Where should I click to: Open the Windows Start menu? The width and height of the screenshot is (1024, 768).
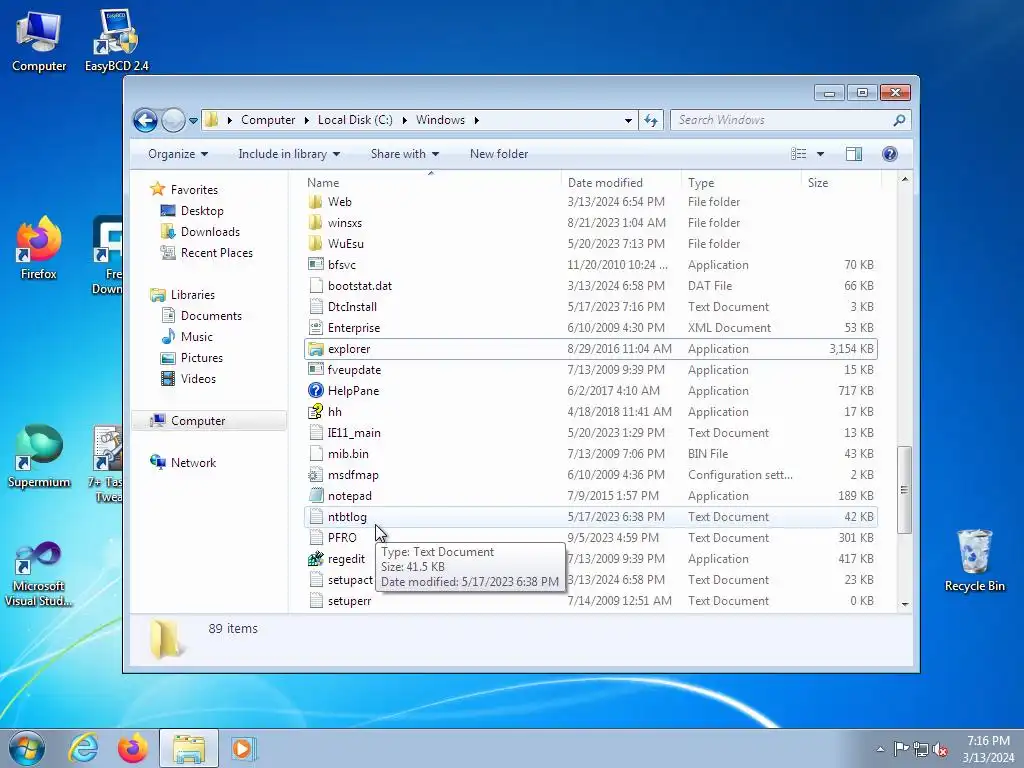27,748
